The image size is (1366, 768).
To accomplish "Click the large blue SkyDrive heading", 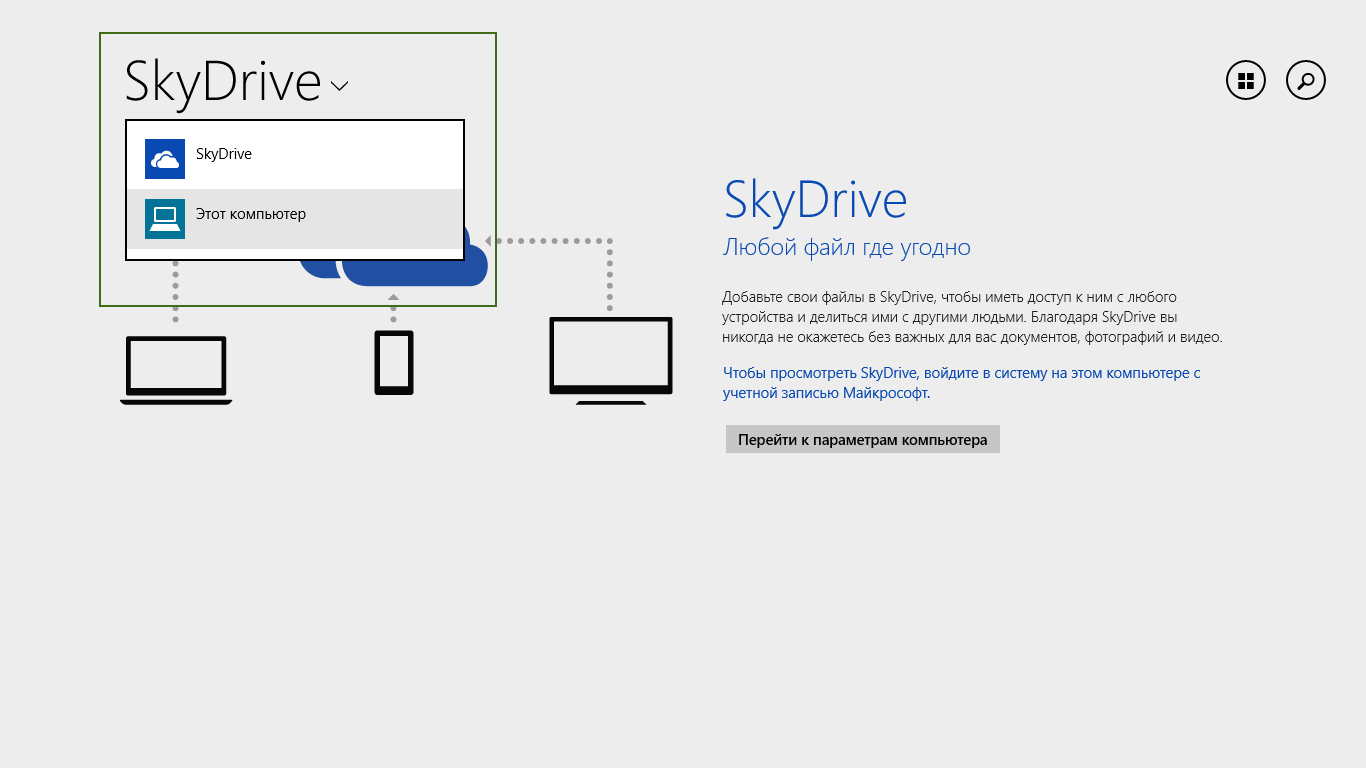I will tap(815, 200).
